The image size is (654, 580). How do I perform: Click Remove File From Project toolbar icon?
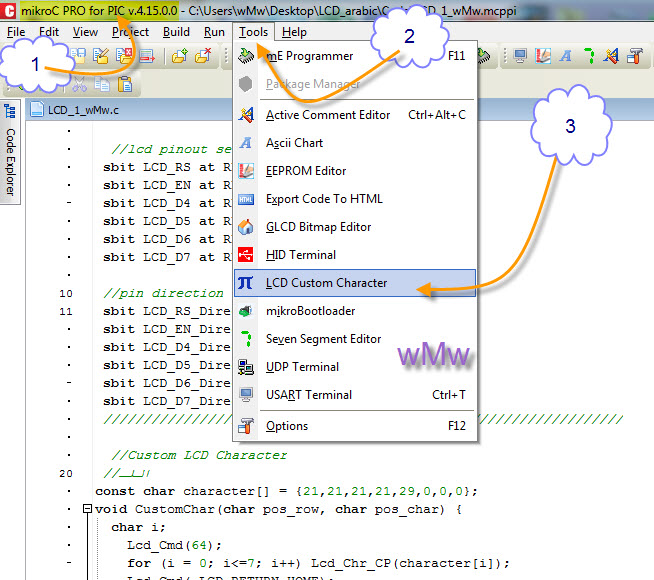tap(203, 55)
